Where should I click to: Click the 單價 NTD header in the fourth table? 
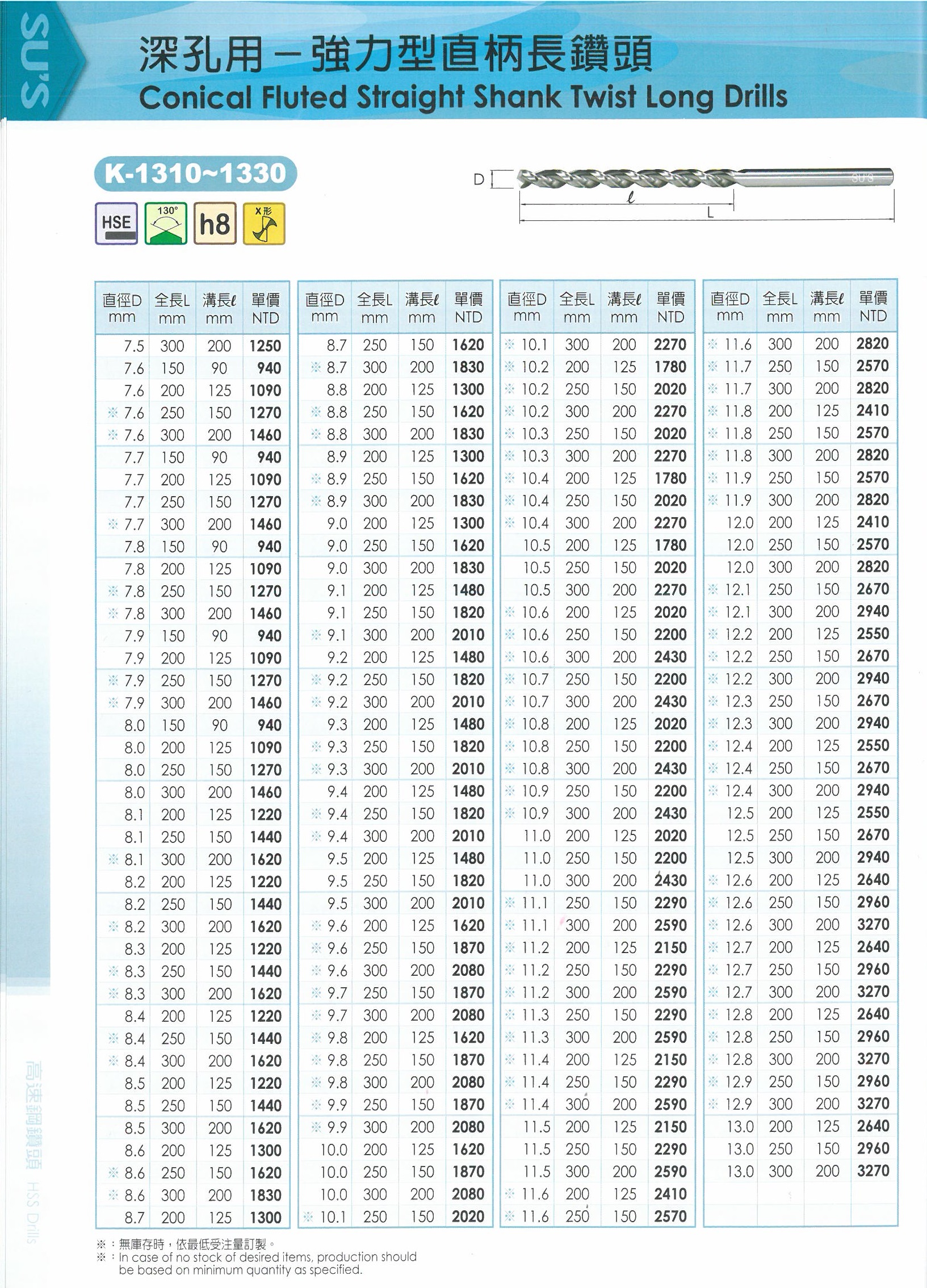873,307
